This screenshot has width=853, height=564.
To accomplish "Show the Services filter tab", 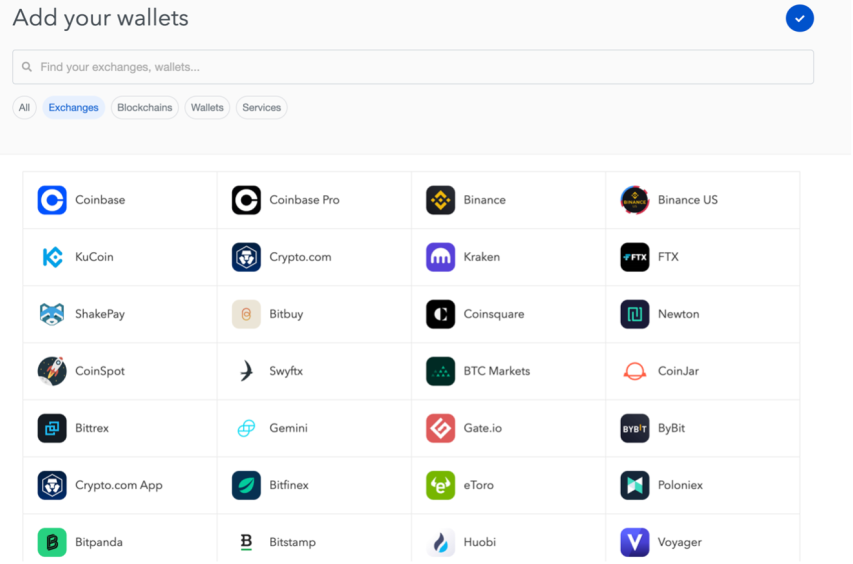I will click(x=262, y=108).
